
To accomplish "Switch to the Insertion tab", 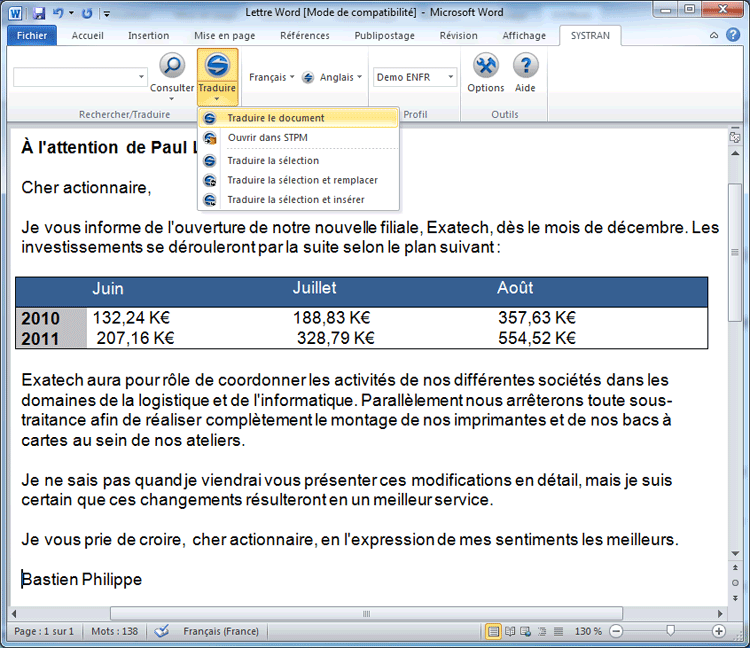I will point(148,35).
